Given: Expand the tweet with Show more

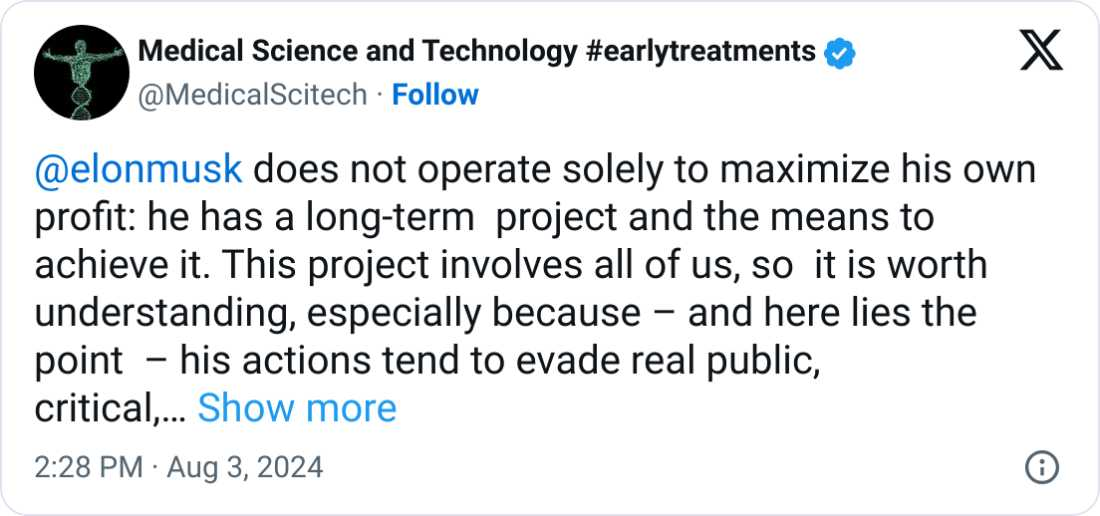Looking at the screenshot, I should pos(297,408).
